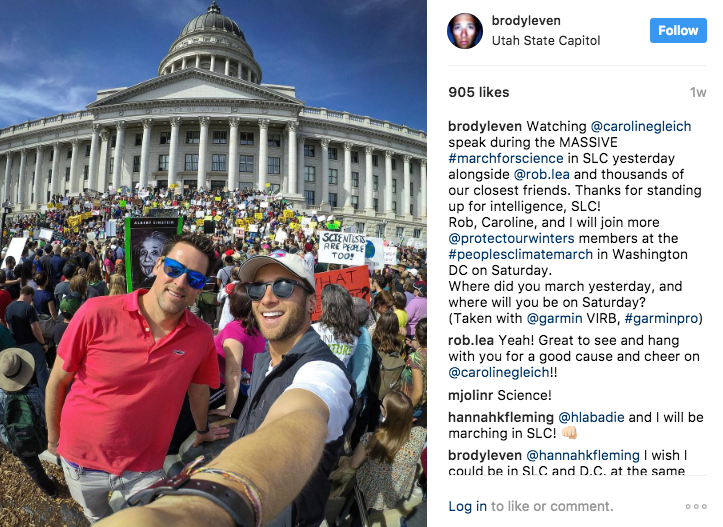Viewport: 723px width, 527px height.
Task: Open the @carolinegleich mention in caption
Action: (x=640, y=126)
